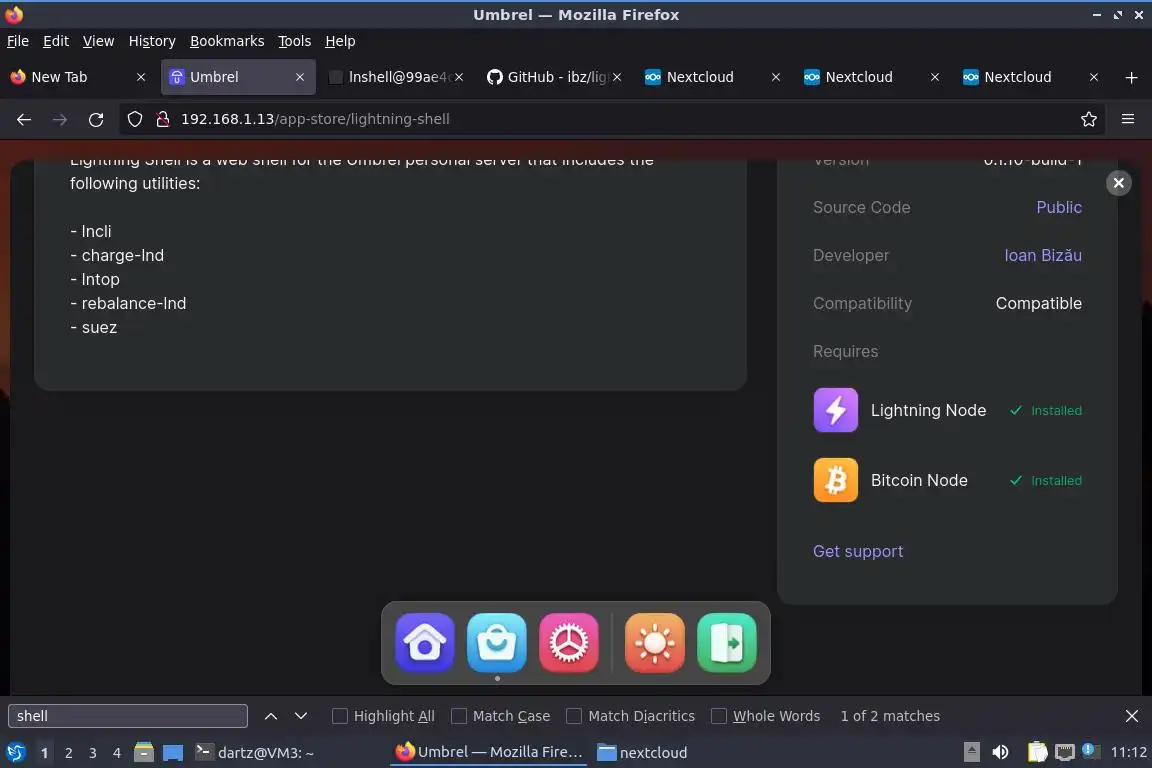Open the Firefox hamburger menu
Screen dimensions: 1152x768
point(1128,119)
